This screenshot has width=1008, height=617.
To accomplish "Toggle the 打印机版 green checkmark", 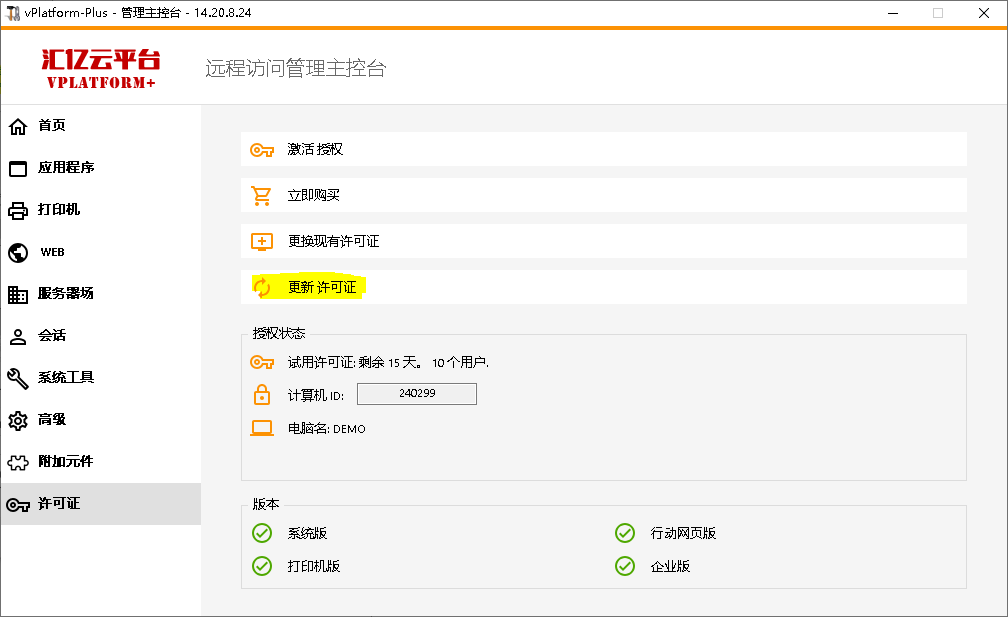I will [262, 566].
